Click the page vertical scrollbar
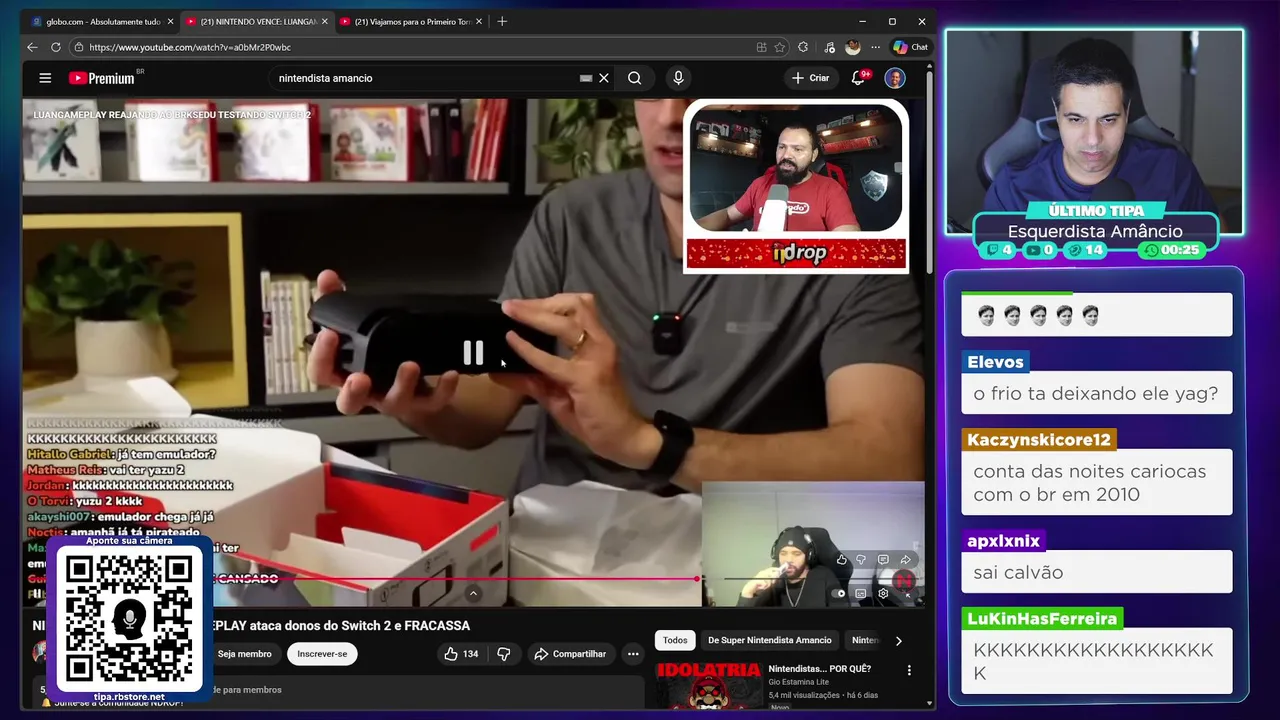This screenshot has height=720, width=1280. point(931,170)
